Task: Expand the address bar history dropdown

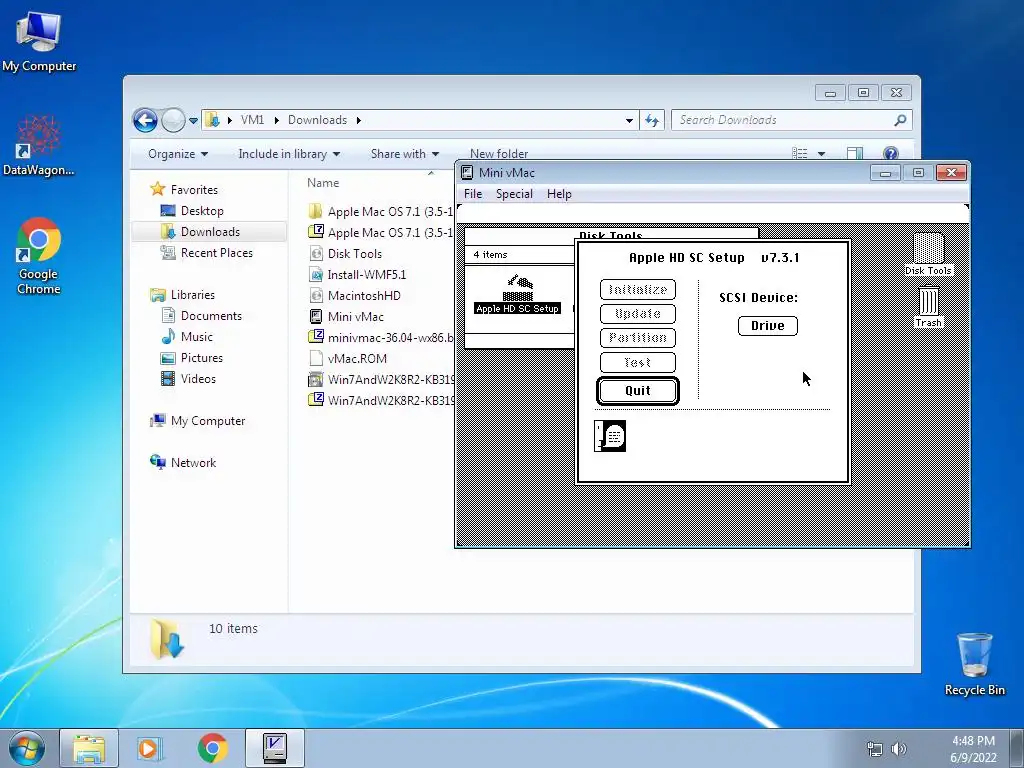Action: point(629,121)
